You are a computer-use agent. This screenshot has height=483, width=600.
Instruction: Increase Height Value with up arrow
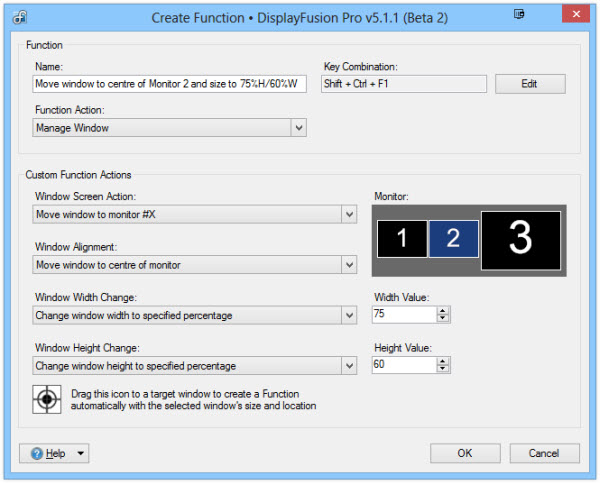coord(443,361)
